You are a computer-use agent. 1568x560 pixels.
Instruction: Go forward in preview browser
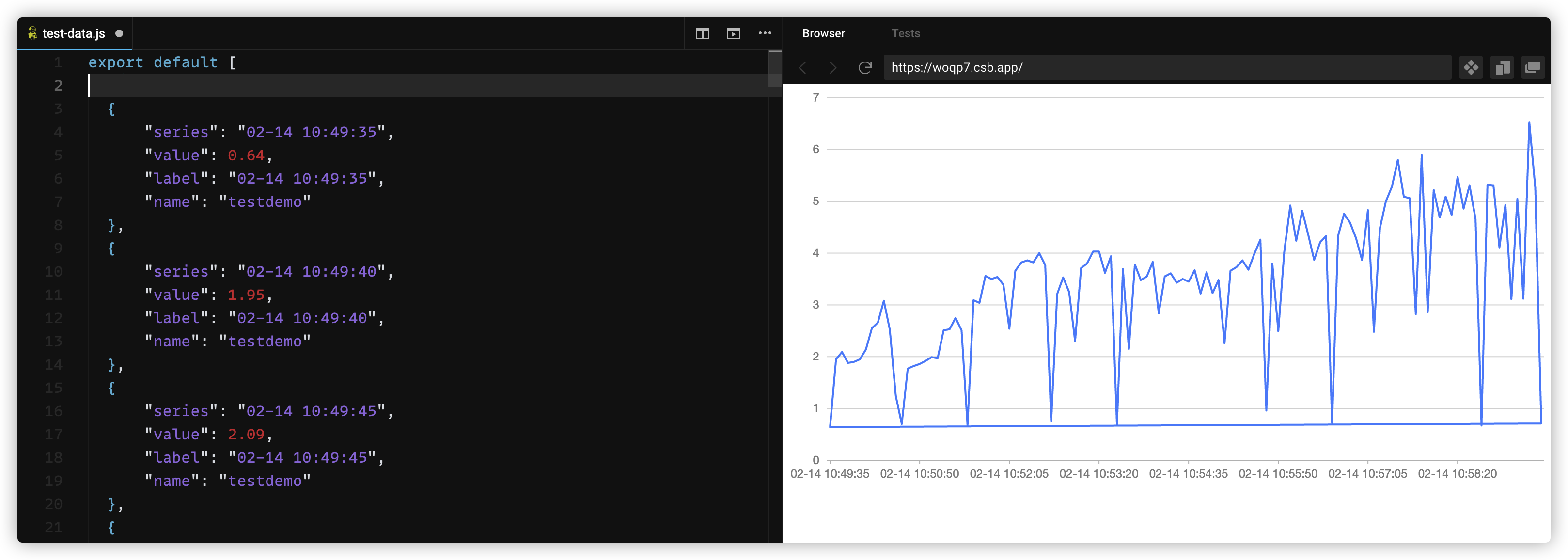click(x=832, y=67)
